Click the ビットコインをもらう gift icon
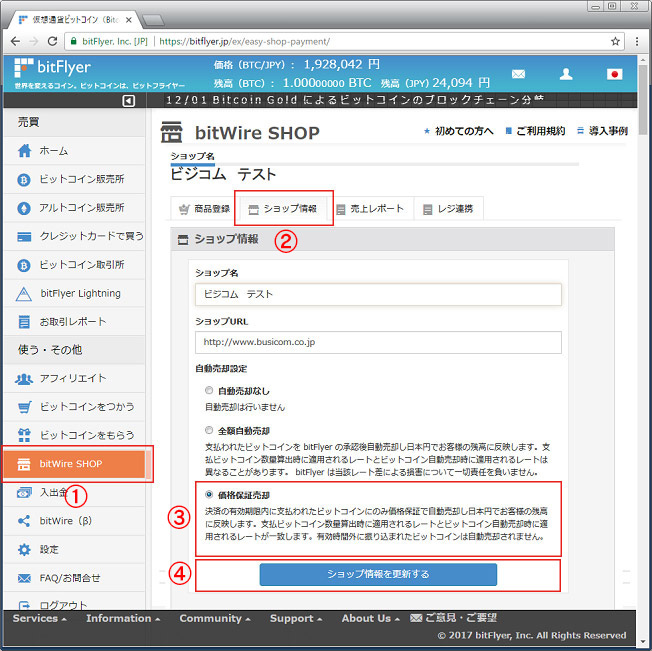This screenshot has width=652, height=651. tap(24, 435)
